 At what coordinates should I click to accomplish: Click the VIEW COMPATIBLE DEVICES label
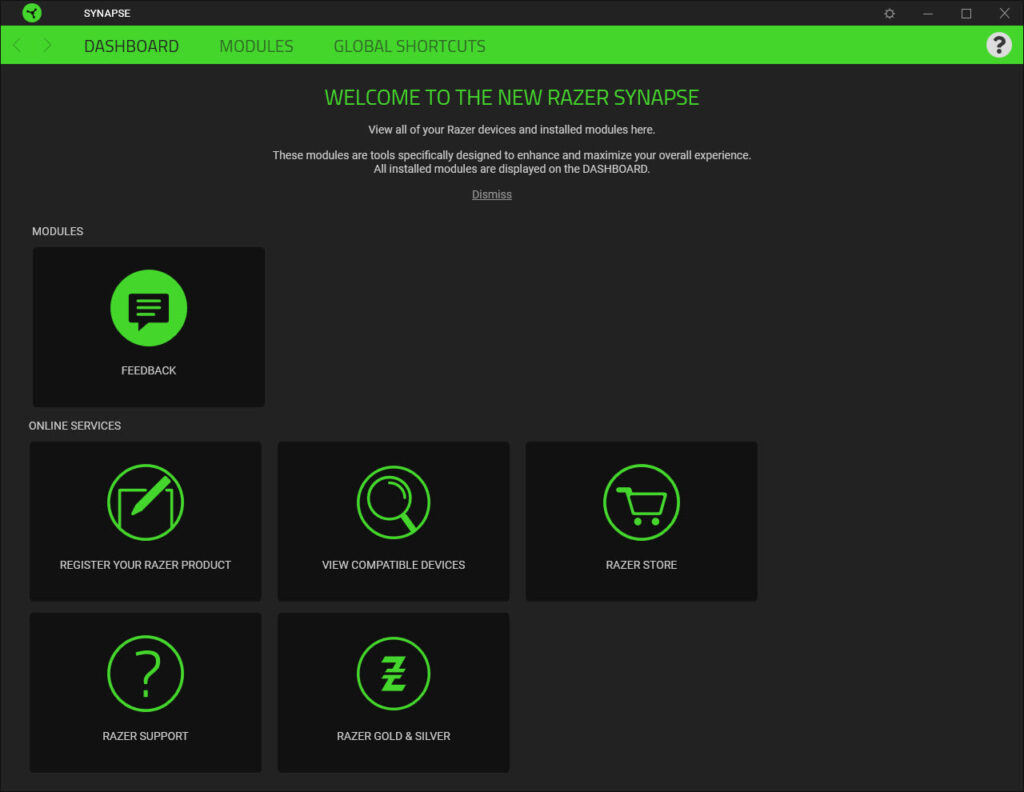(393, 565)
